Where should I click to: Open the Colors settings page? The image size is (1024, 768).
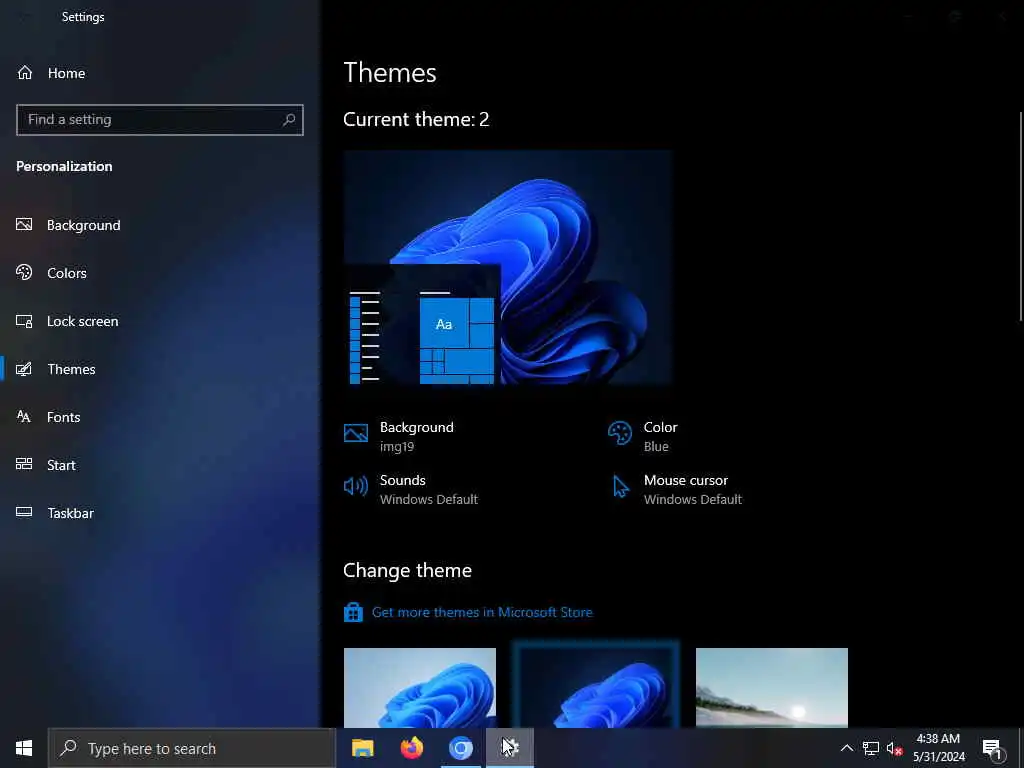160,273
